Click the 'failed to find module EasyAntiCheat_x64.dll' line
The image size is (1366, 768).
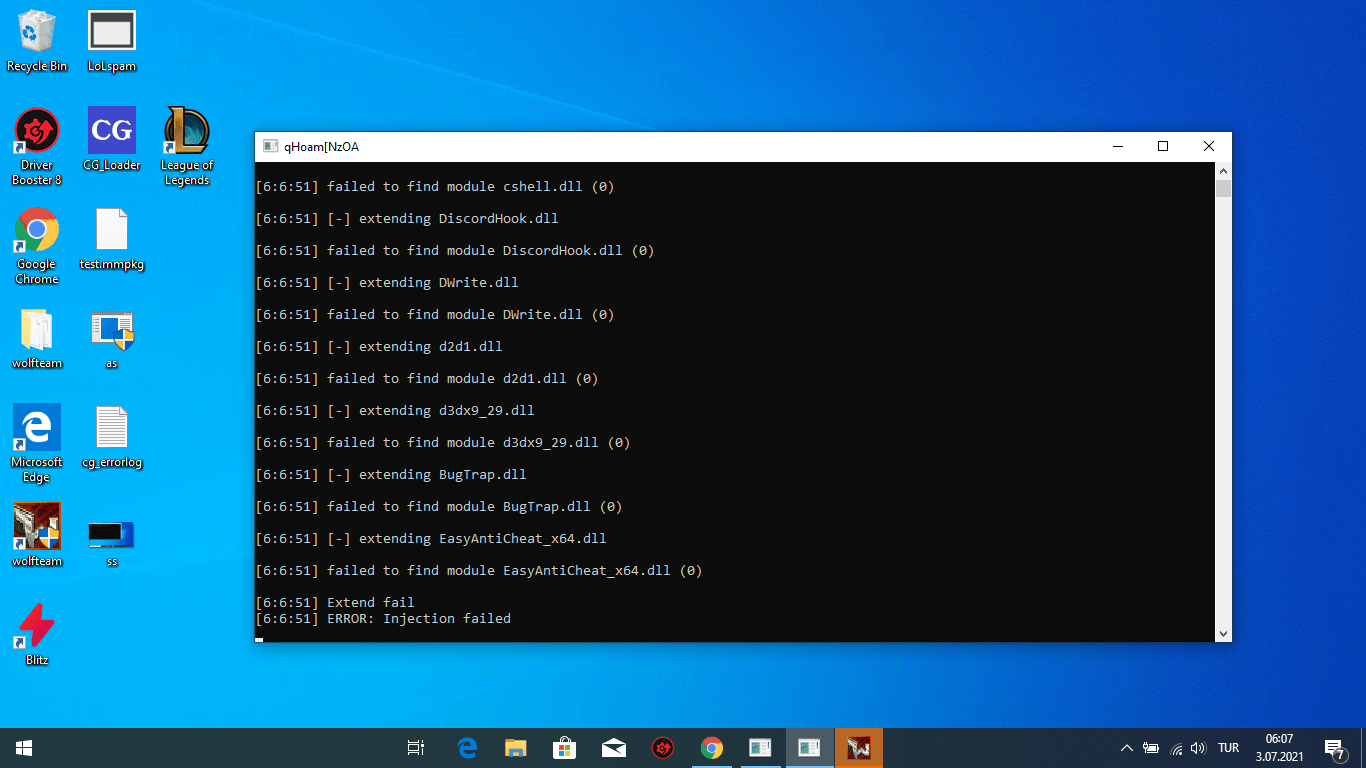(478, 571)
